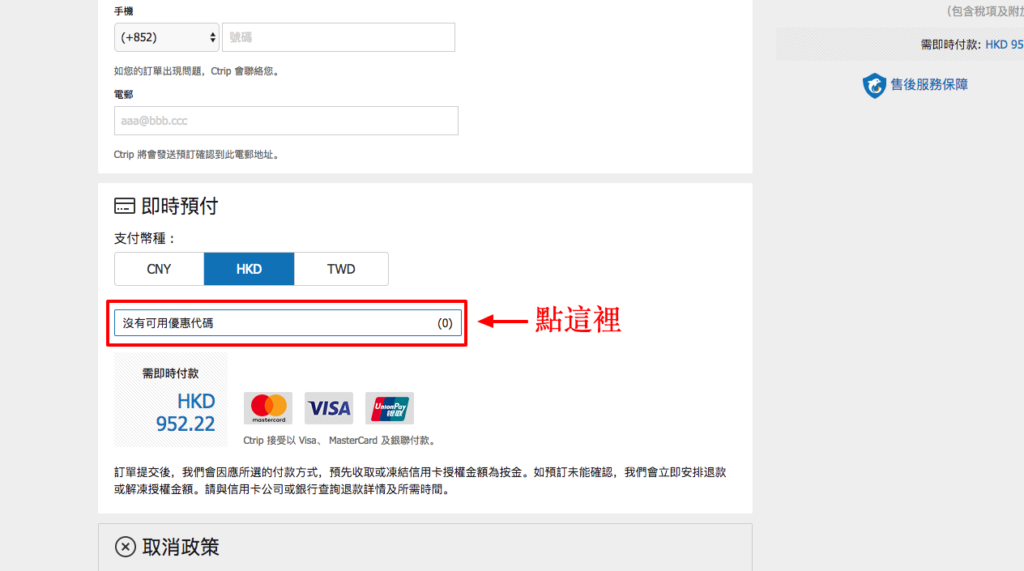Image resolution: width=1024 pixels, height=571 pixels.
Task: Expand the 沒有可用優惠代碼 promo code selector
Action: pyautogui.click(x=288, y=323)
